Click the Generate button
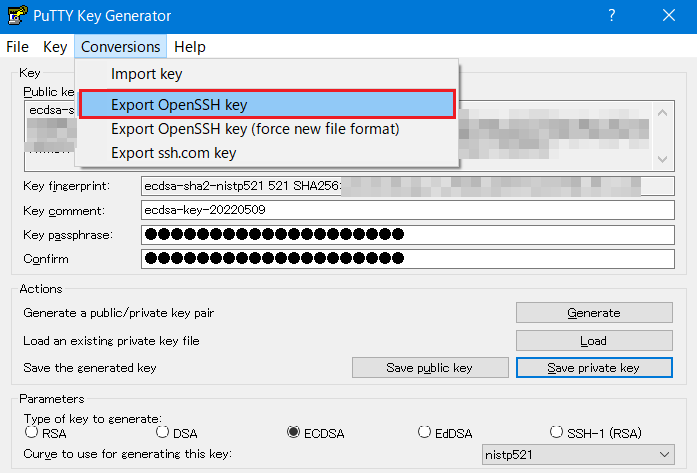Image resolution: width=697 pixels, height=473 pixels. 593,313
